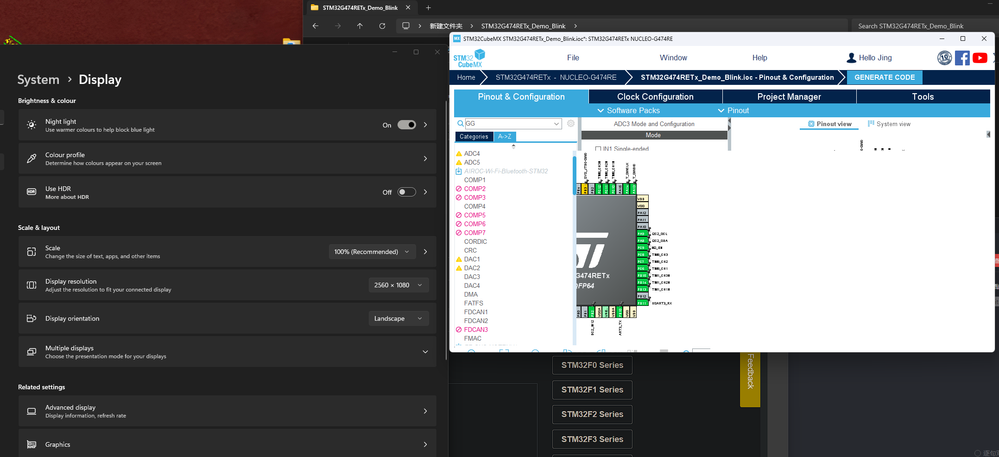
Task: Click the GG search input field
Action: [x=508, y=124]
